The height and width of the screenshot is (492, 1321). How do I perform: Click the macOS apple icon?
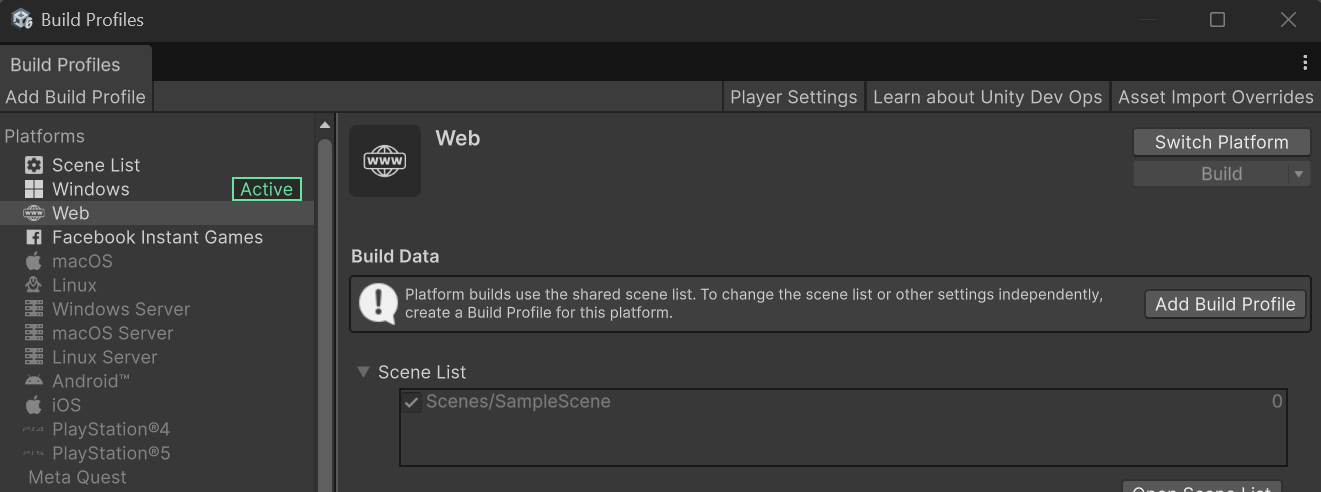tap(34, 261)
